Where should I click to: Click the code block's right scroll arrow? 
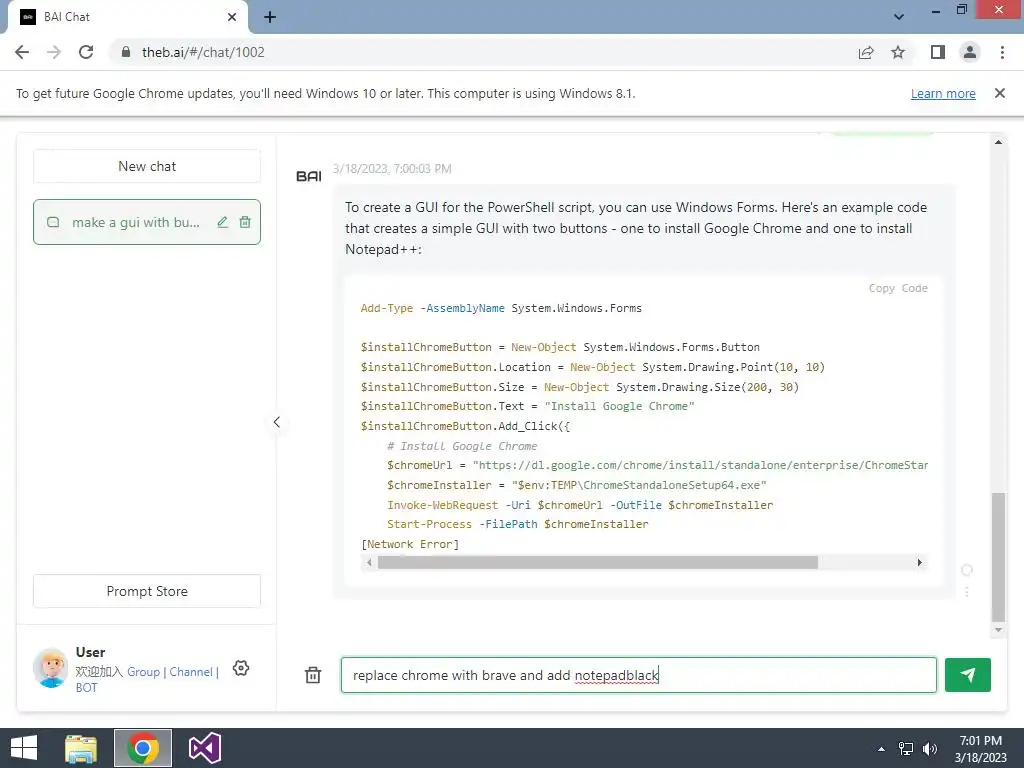[920, 562]
